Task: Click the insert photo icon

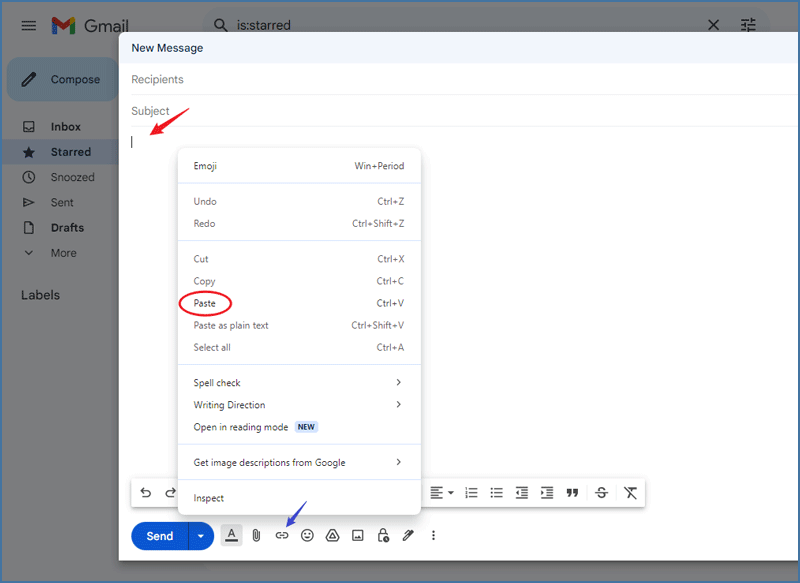Action: click(358, 536)
